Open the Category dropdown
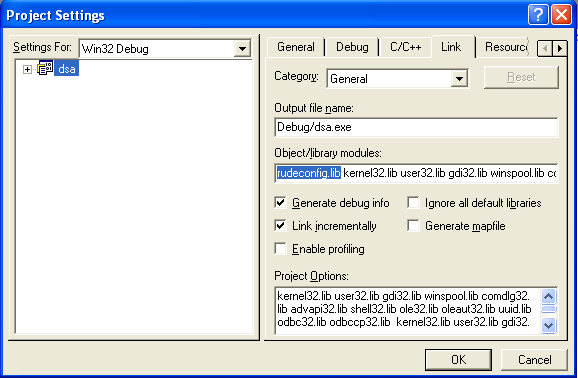The height and width of the screenshot is (378, 578). click(x=459, y=79)
